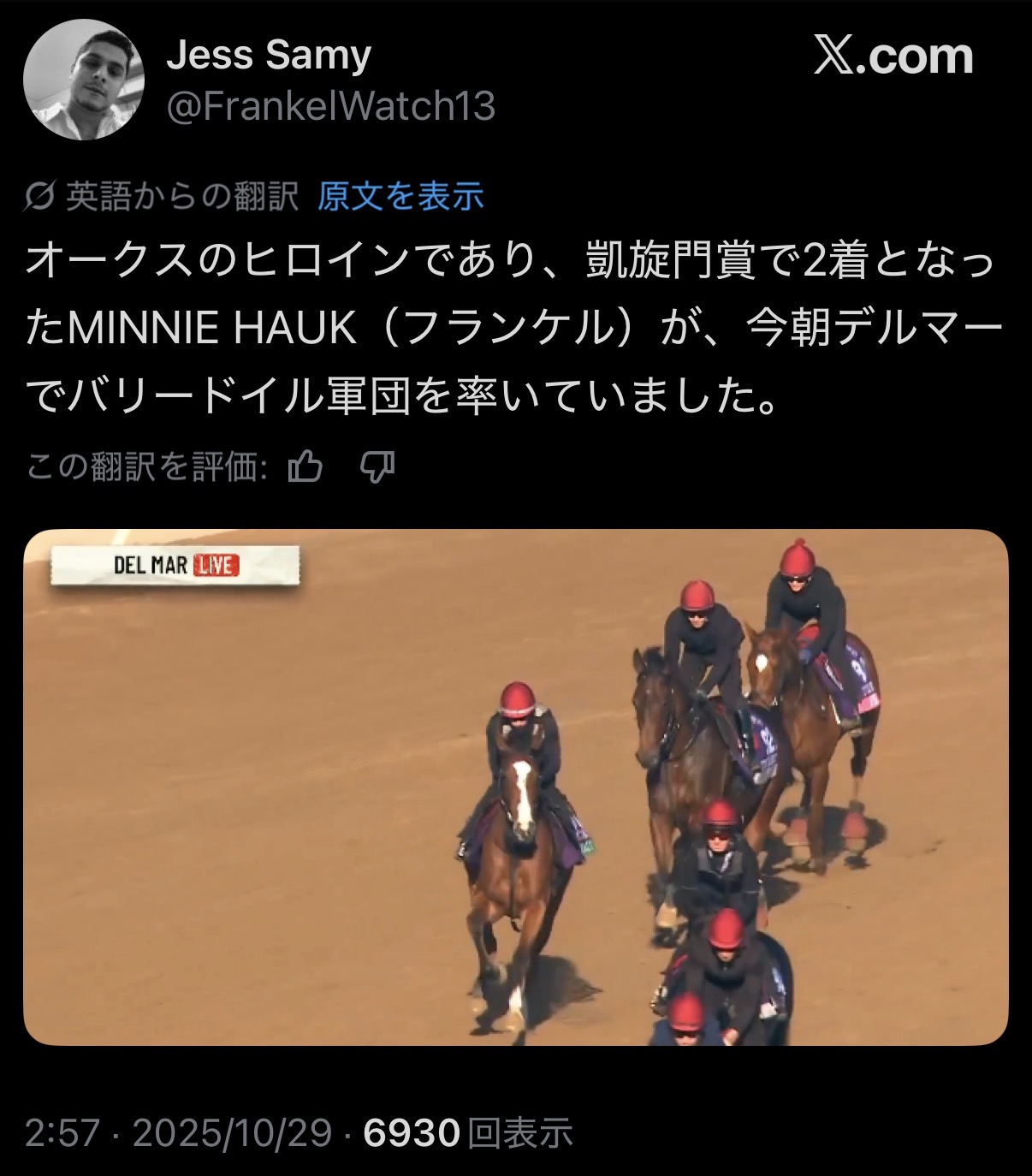Open the @FrankelWatch13 handle
The image size is (1032, 1176).
(330, 106)
